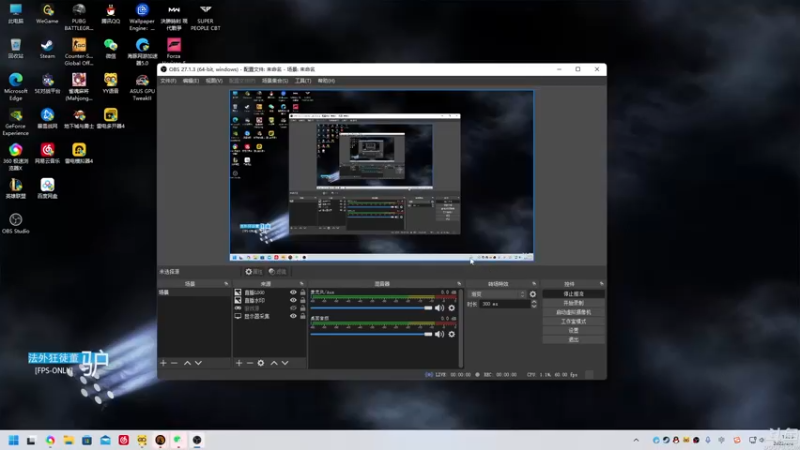Open the scene transition type dropdown
This screenshot has width=800, height=450.
point(497,294)
